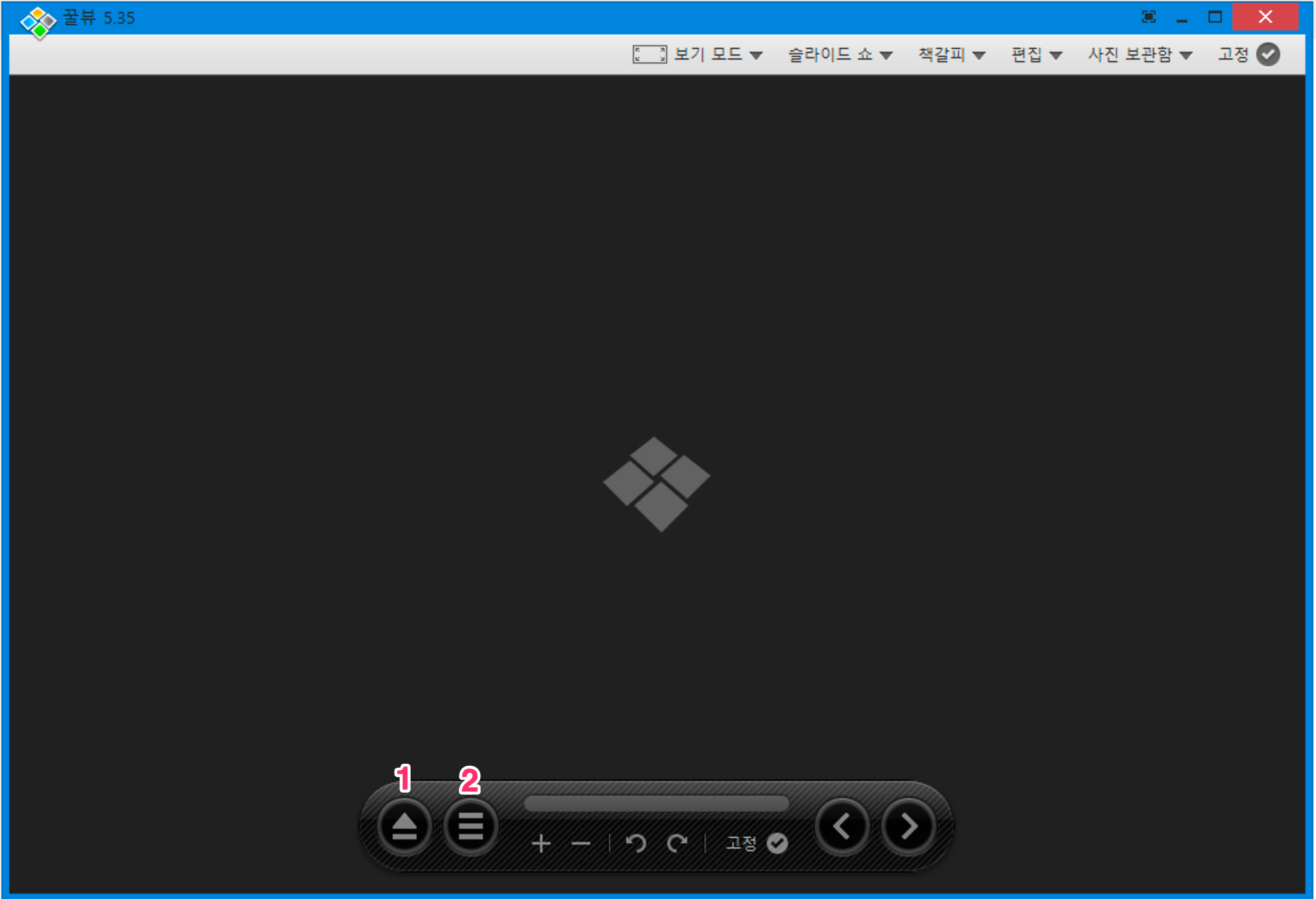This screenshot has height=899, width=1316.
Task: Rotate image counterclockwise
Action: 635,843
